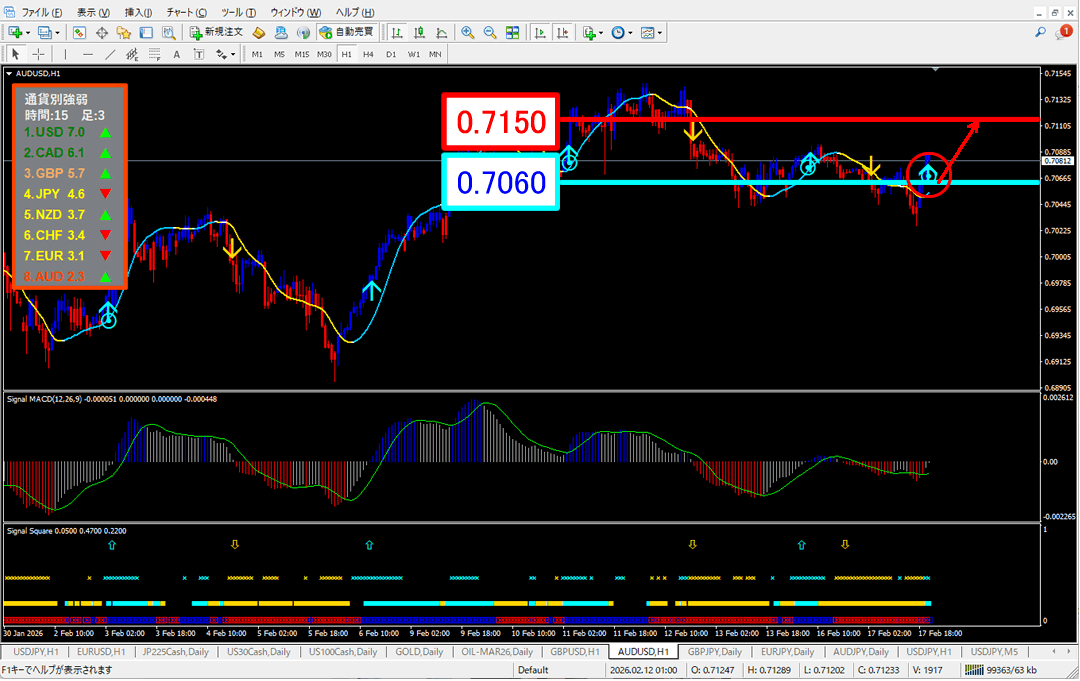Image resolution: width=1080 pixels, height=681 pixels.
Task: Click the search magnifier in top right
Action: pos(1041,32)
